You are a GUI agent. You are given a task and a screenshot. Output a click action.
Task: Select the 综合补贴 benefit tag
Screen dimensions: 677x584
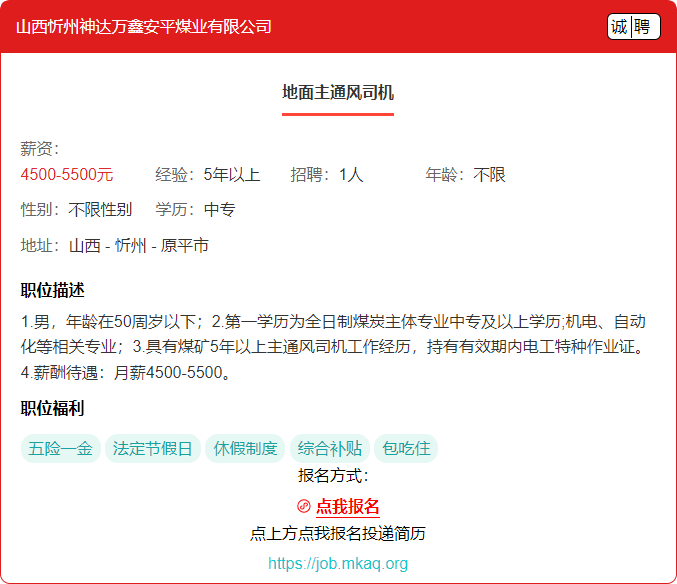pyautogui.click(x=329, y=448)
